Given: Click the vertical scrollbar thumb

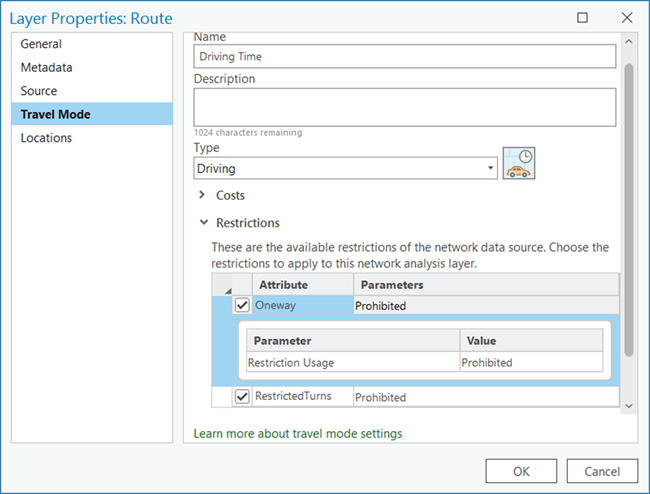Looking at the screenshot, I should [628, 210].
